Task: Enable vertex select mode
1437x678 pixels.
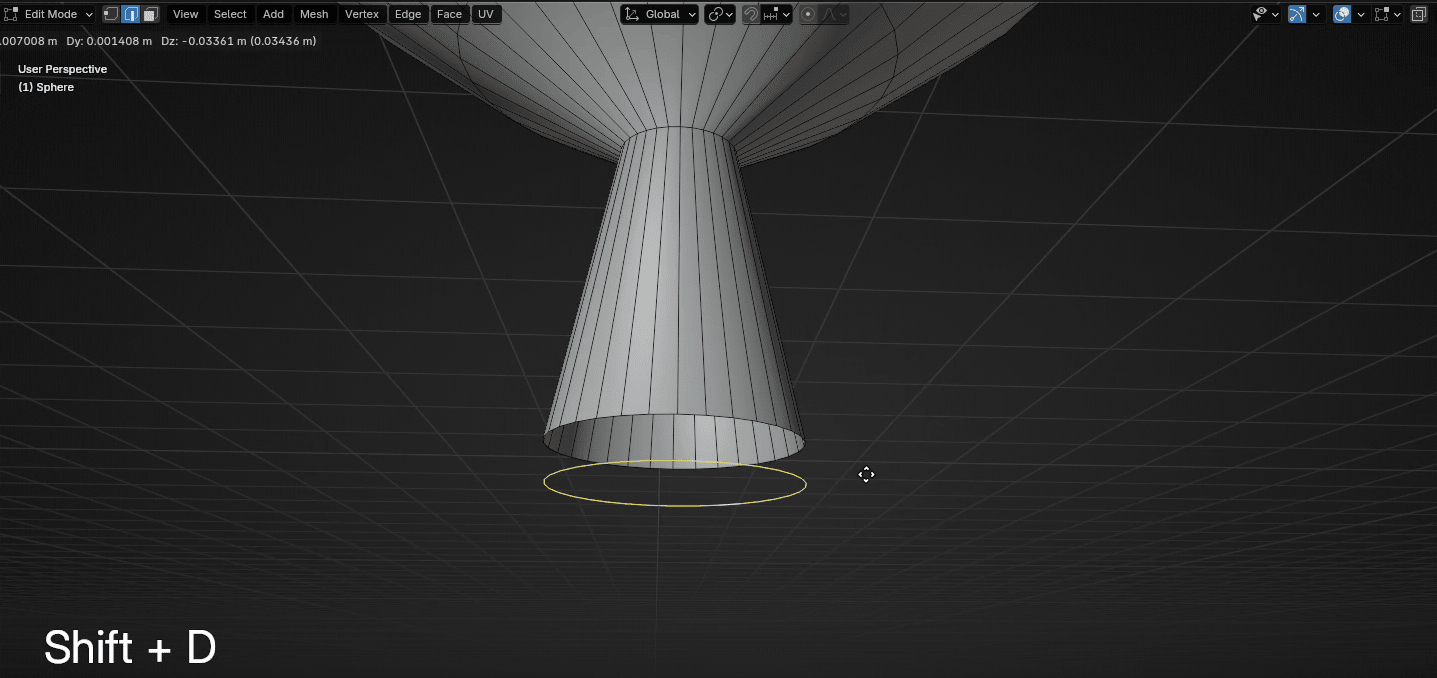Action: [111, 14]
